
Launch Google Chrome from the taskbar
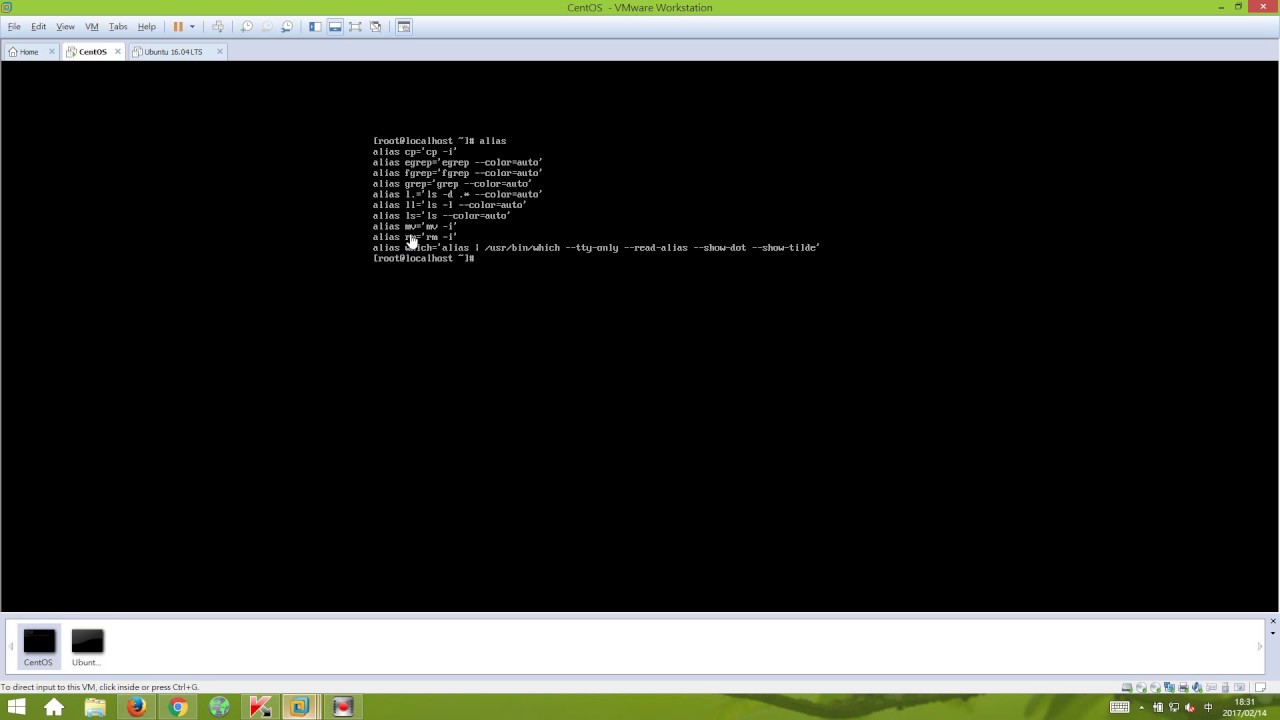coord(178,707)
